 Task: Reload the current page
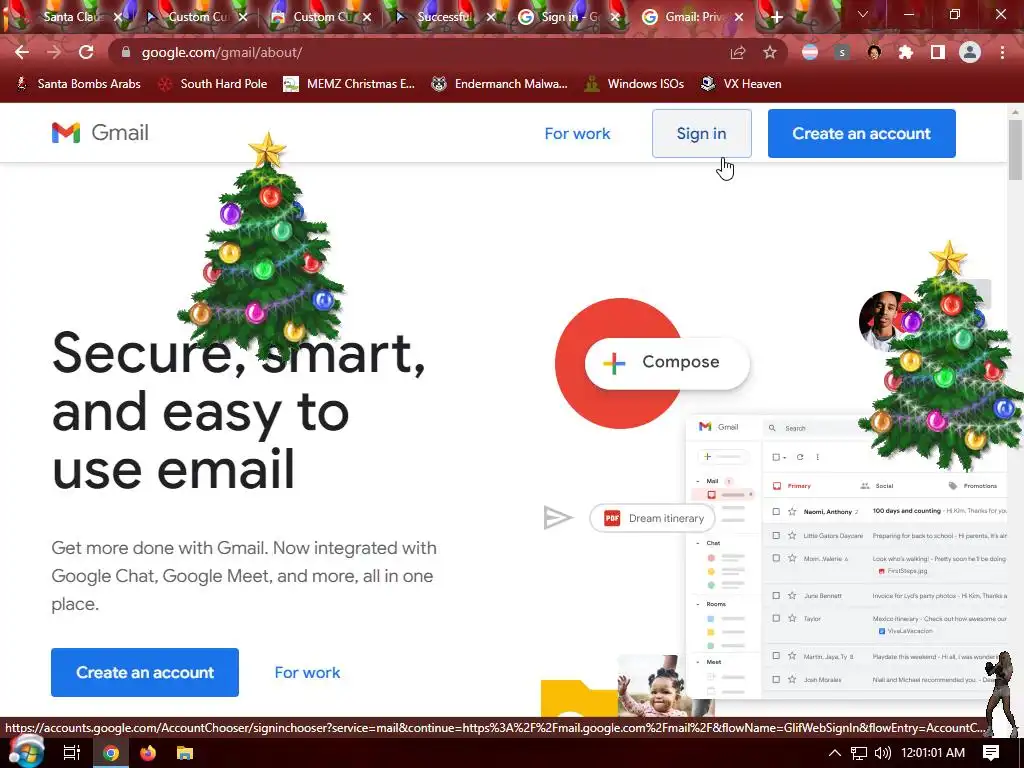pos(86,52)
